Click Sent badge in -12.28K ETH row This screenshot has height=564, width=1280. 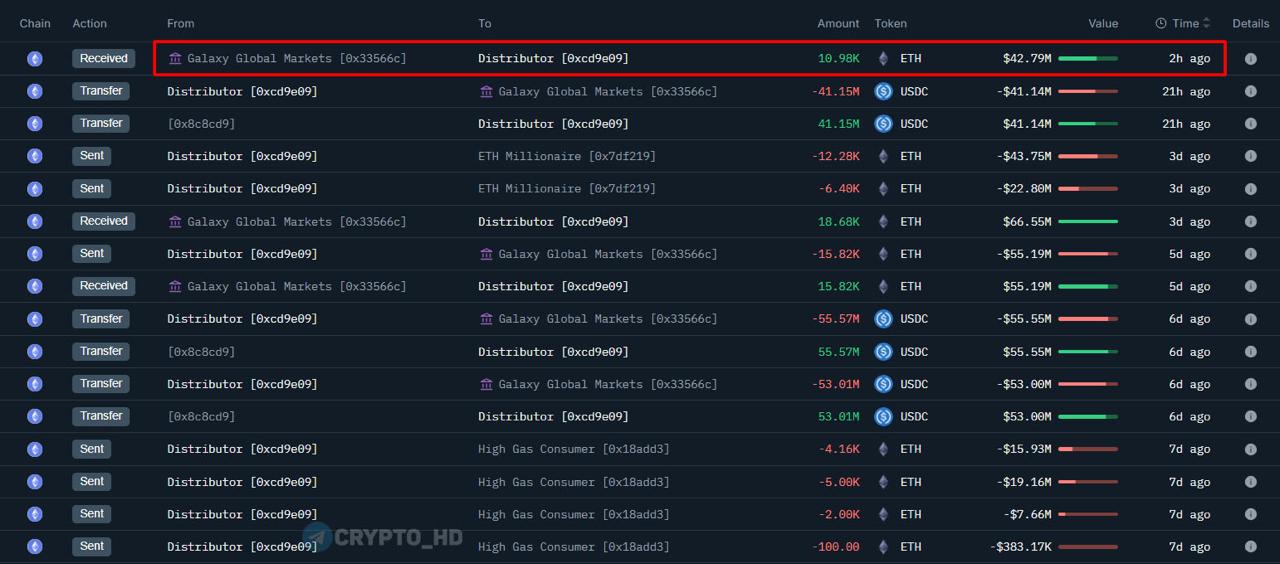(92, 156)
